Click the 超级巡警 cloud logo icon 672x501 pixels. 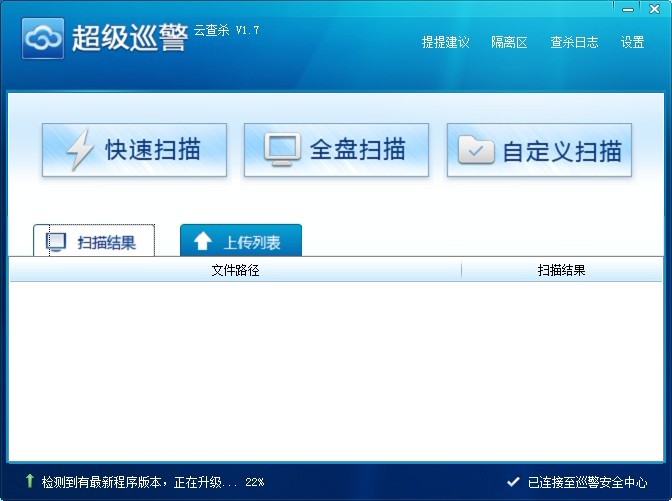[42, 39]
